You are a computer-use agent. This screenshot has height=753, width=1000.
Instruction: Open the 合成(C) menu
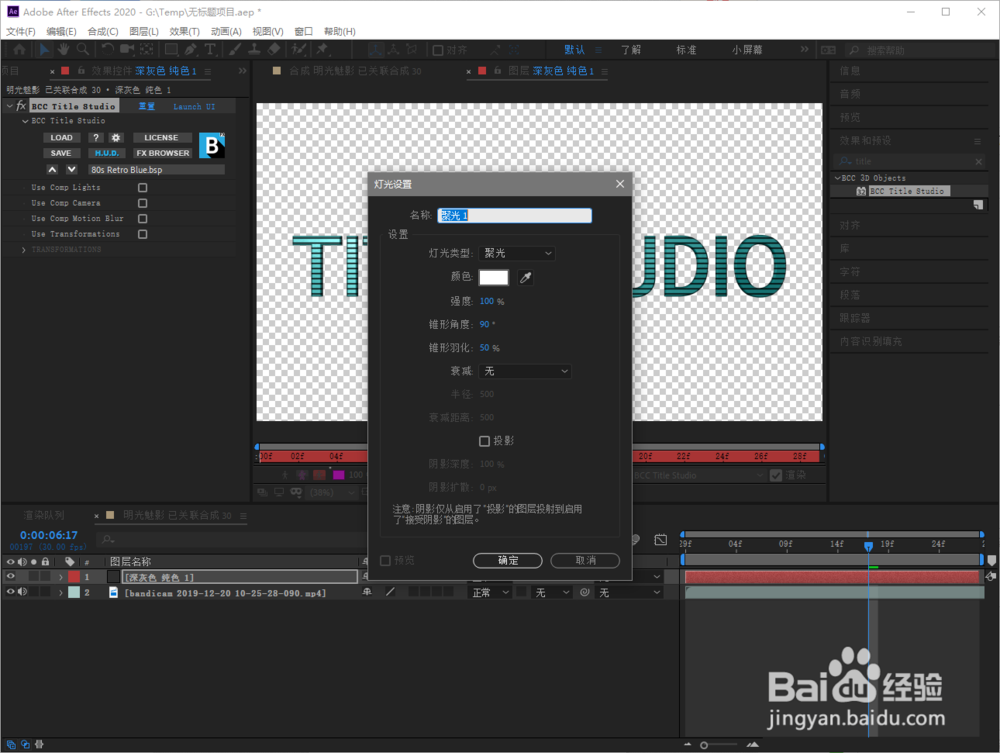[103, 31]
